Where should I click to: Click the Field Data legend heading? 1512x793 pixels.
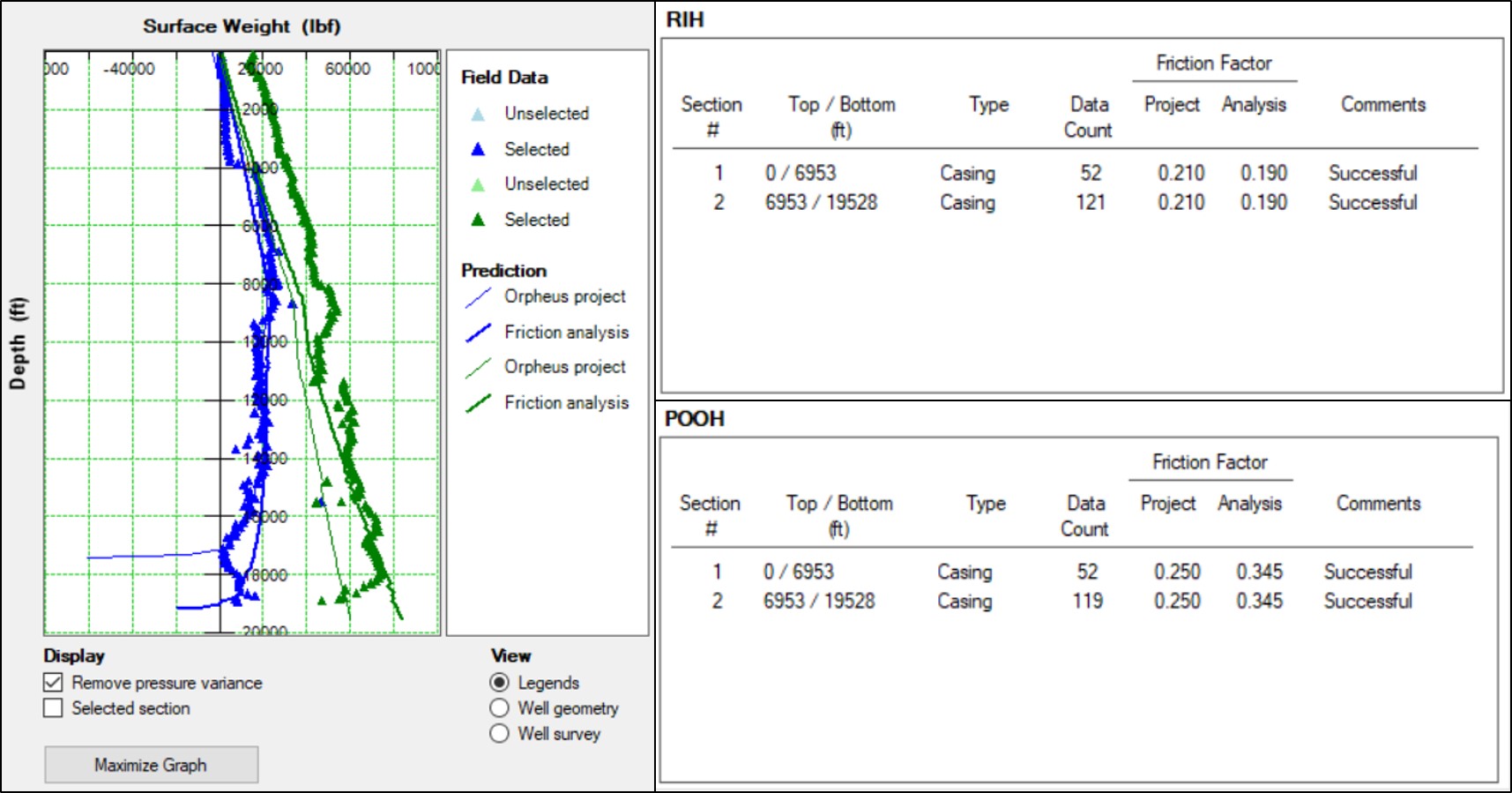[x=504, y=78]
